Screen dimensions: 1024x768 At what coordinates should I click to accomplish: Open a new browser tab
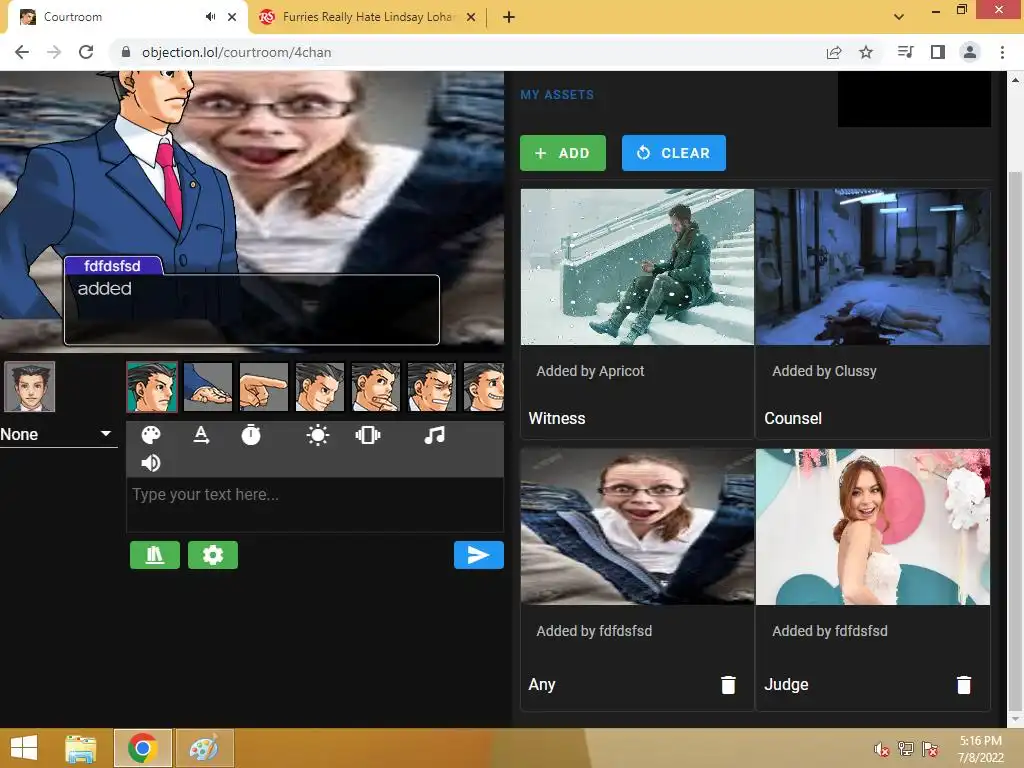click(509, 17)
